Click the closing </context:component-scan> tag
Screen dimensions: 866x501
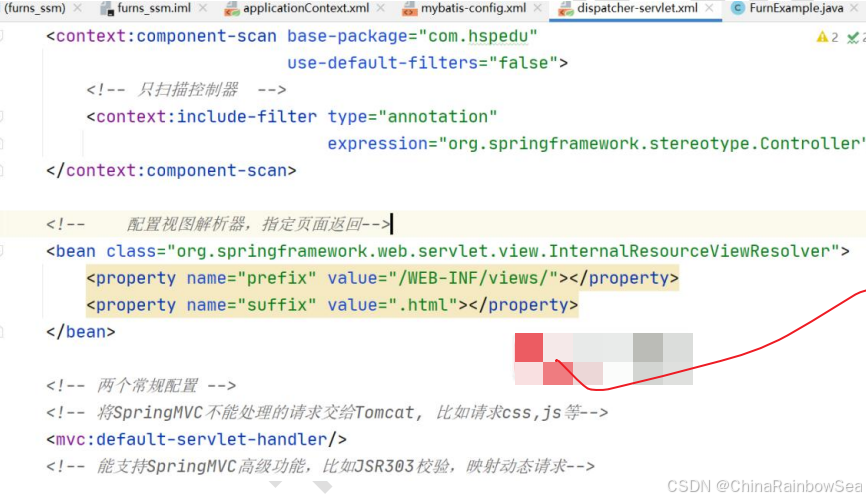[171, 171]
